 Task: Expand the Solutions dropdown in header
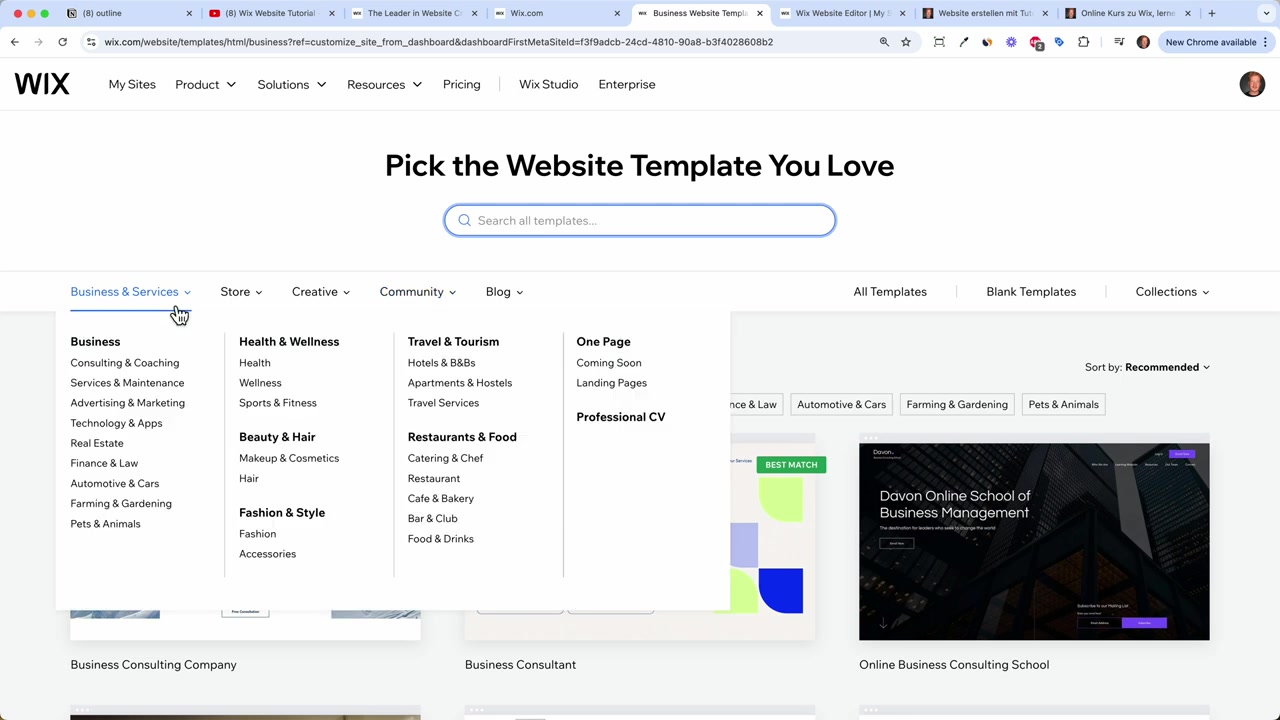(x=292, y=84)
